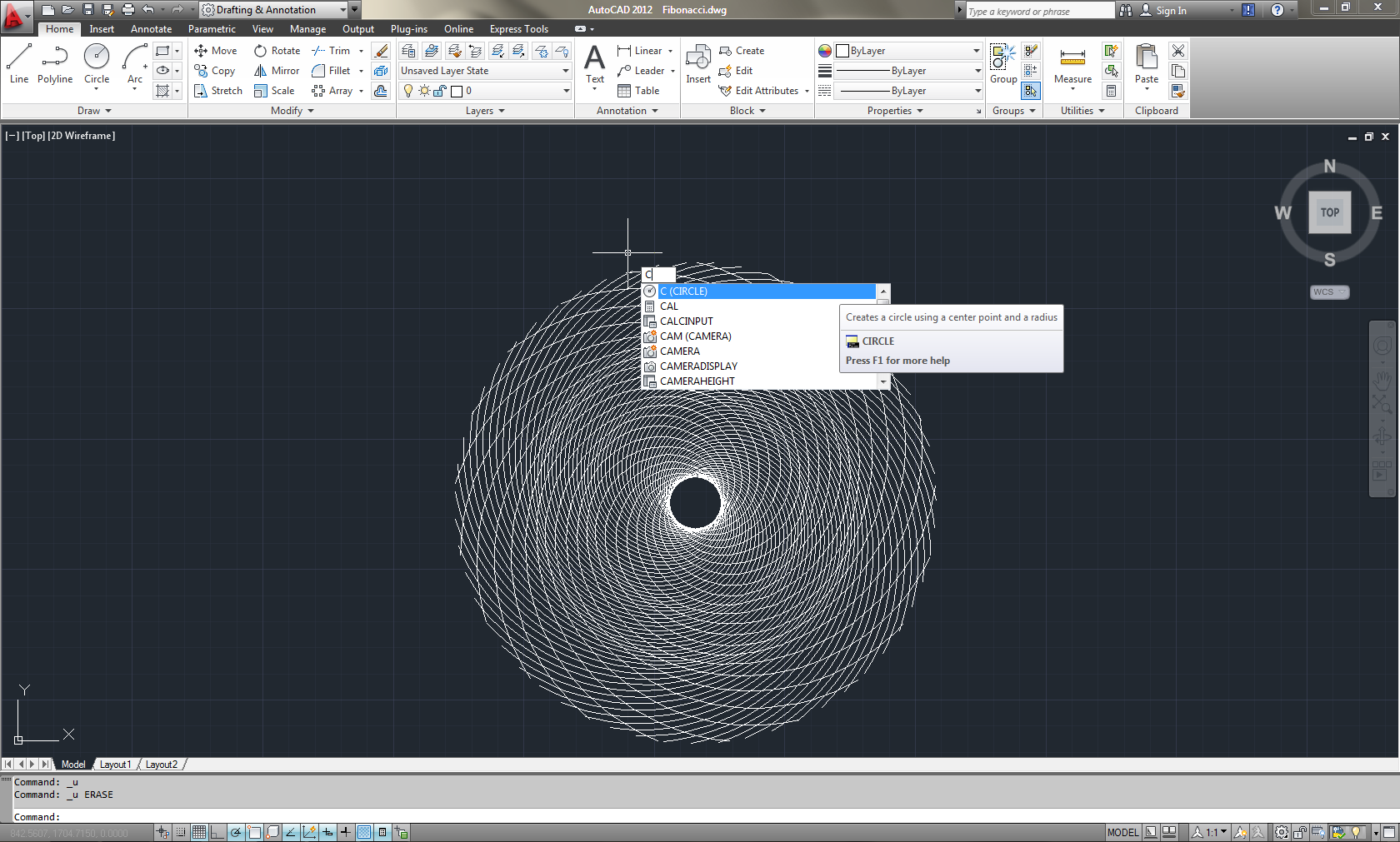Click the Erase icon in the Modify panel
This screenshot has width=1400, height=842.
381,51
